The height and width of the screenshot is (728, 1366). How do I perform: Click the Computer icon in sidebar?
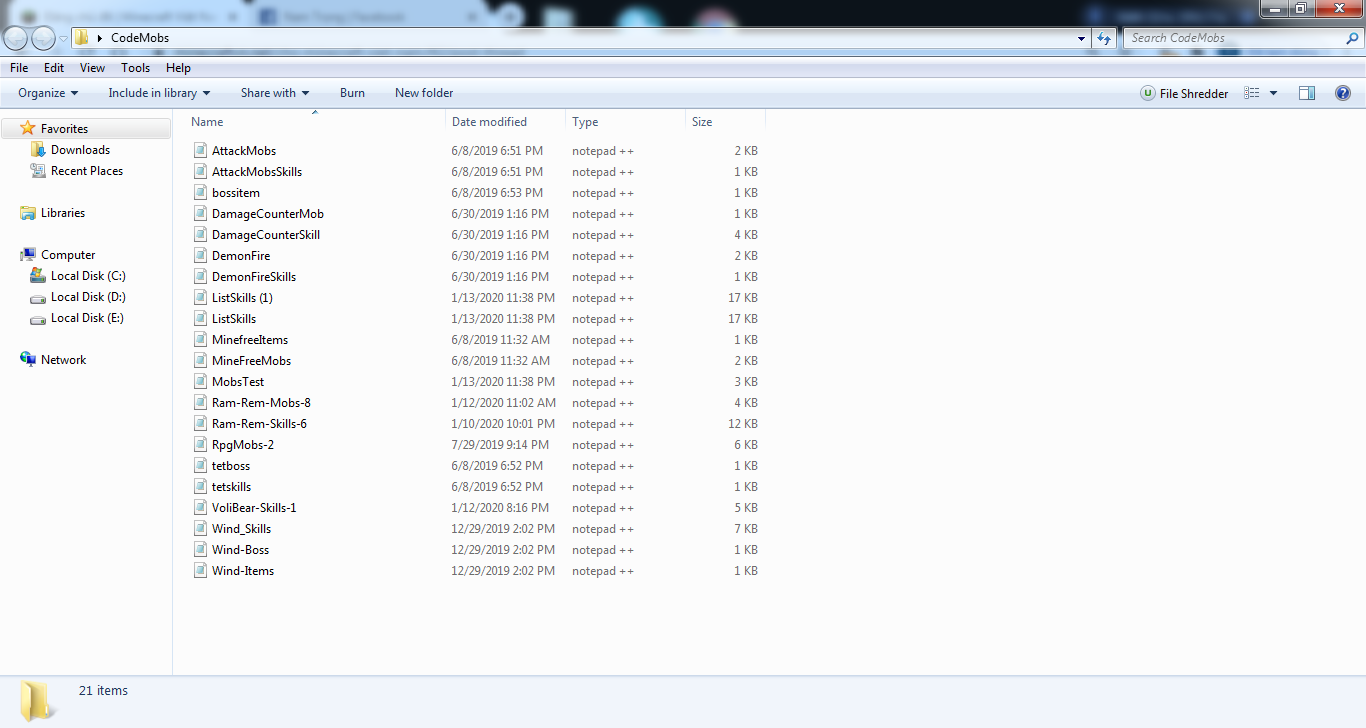[28, 255]
